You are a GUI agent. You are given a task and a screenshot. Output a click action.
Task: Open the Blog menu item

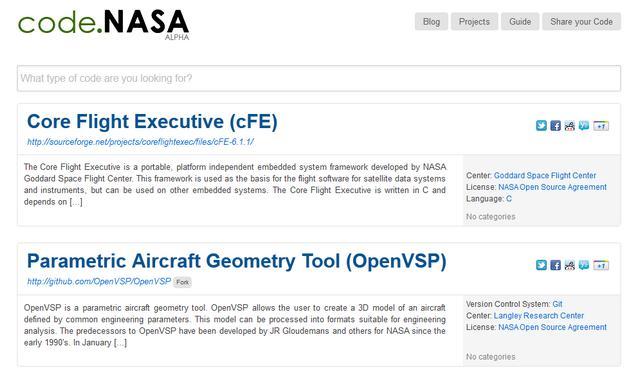coord(431,22)
